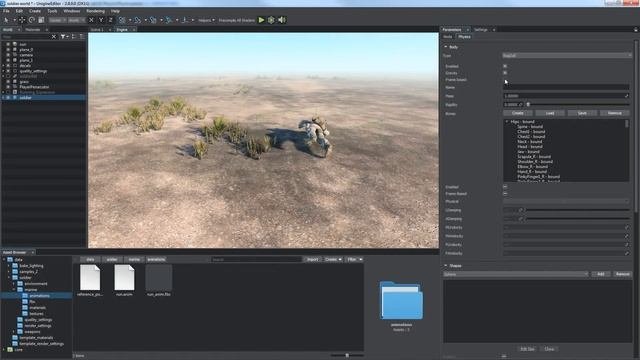Viewport: 640px width, 360px height.
Task: Open the body Type dropdown showing RagDoll
Action: pos(567,56)
